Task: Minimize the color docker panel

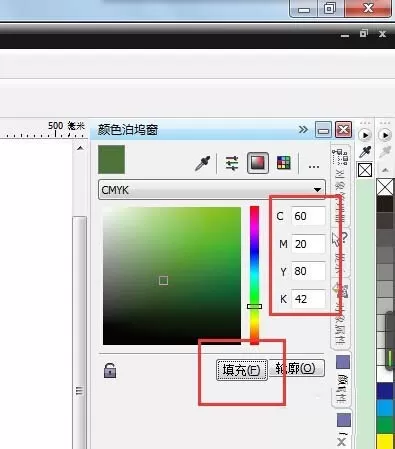Action: 323,130
